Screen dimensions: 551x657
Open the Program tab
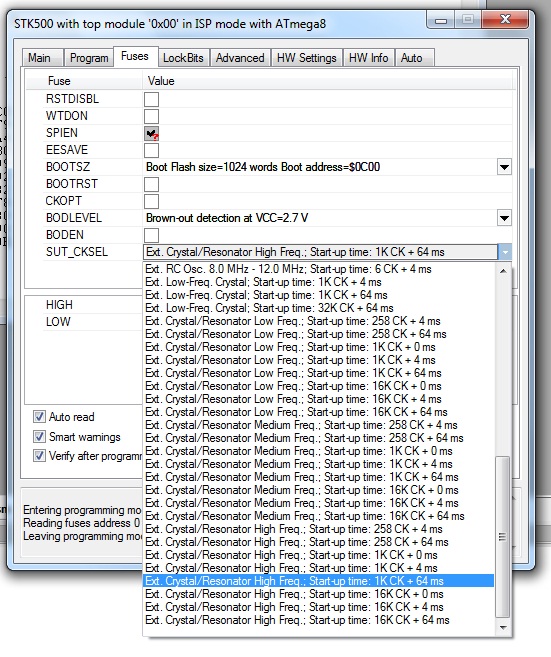89,58
